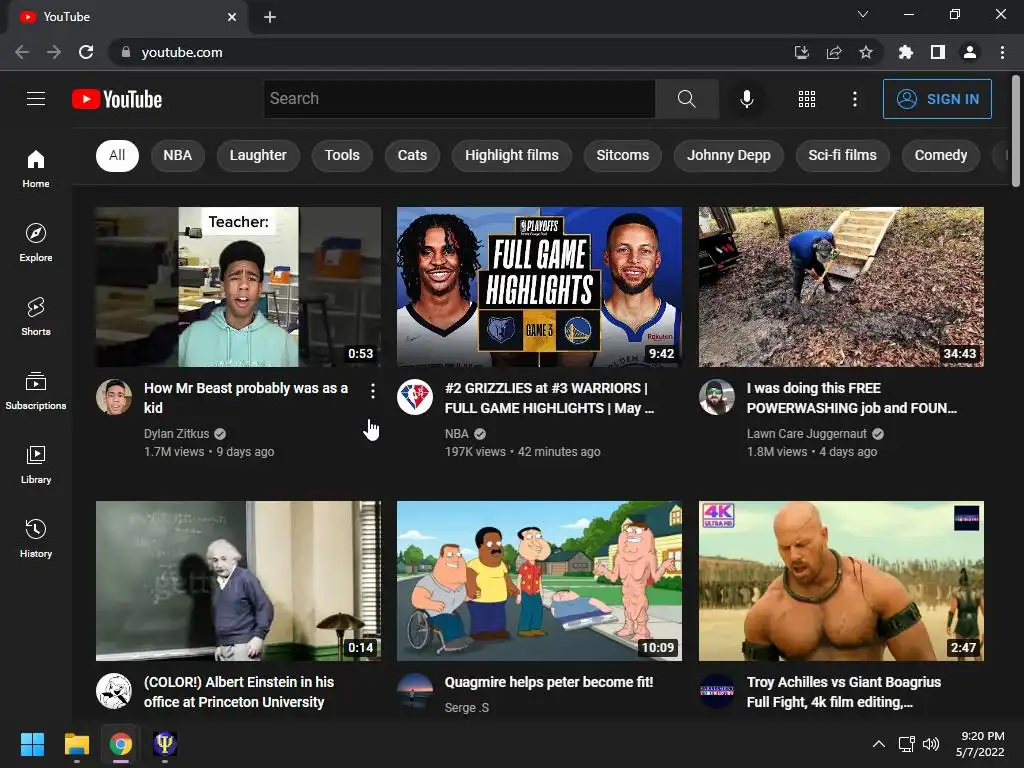Click Serge .S channel avatar
1024x768 pixels.
point(415,691)
